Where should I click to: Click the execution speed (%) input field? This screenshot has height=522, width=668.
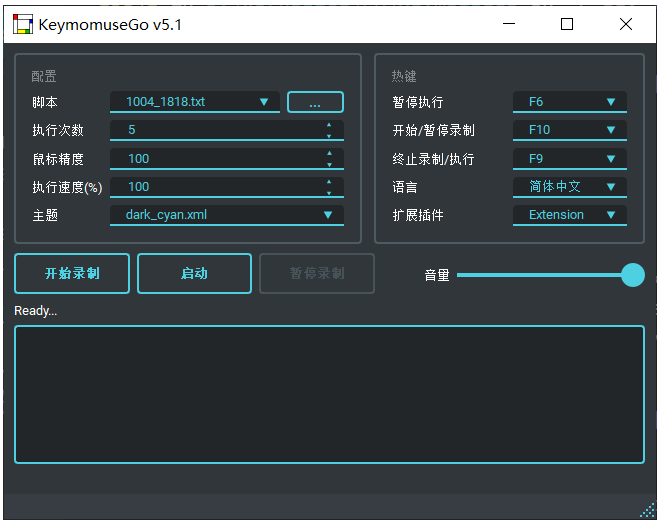227,187
